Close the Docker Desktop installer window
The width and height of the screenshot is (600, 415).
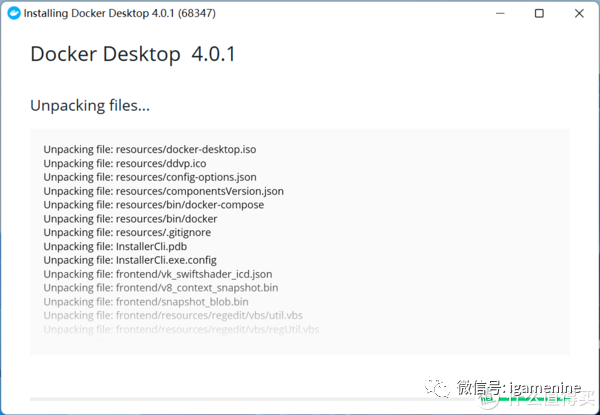579,13
